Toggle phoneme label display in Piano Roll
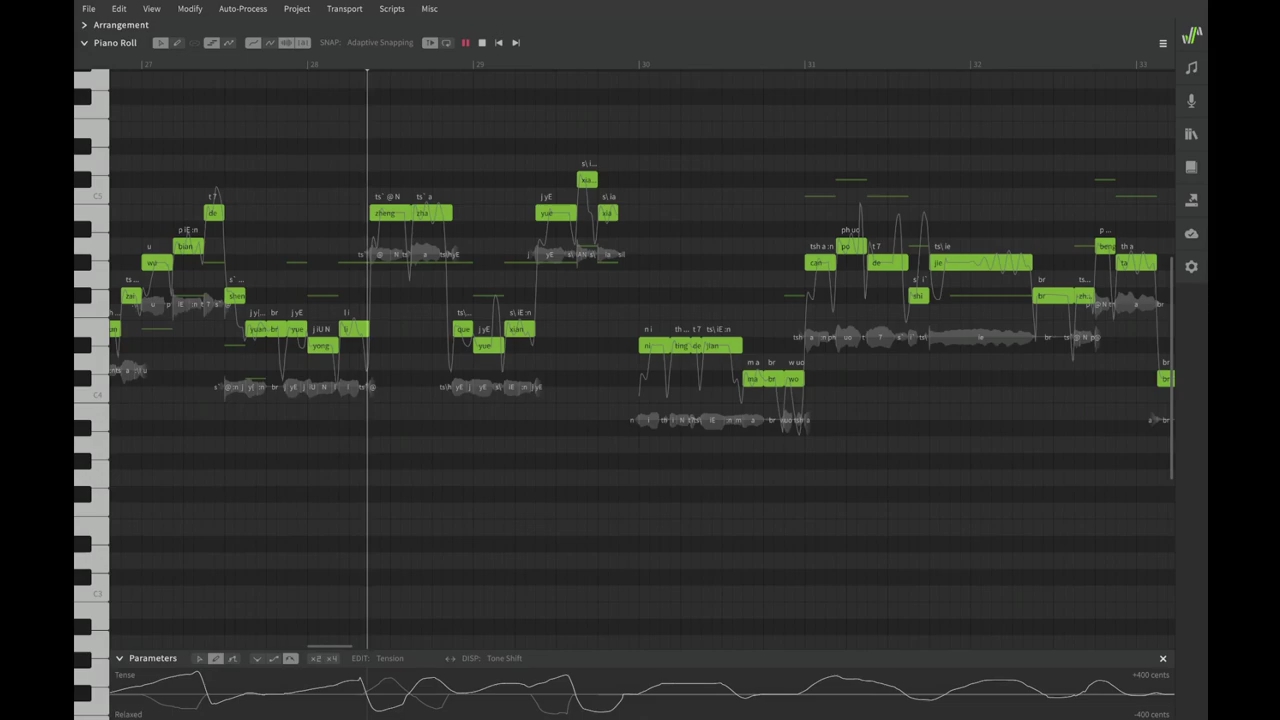 (x=302, y=43)
